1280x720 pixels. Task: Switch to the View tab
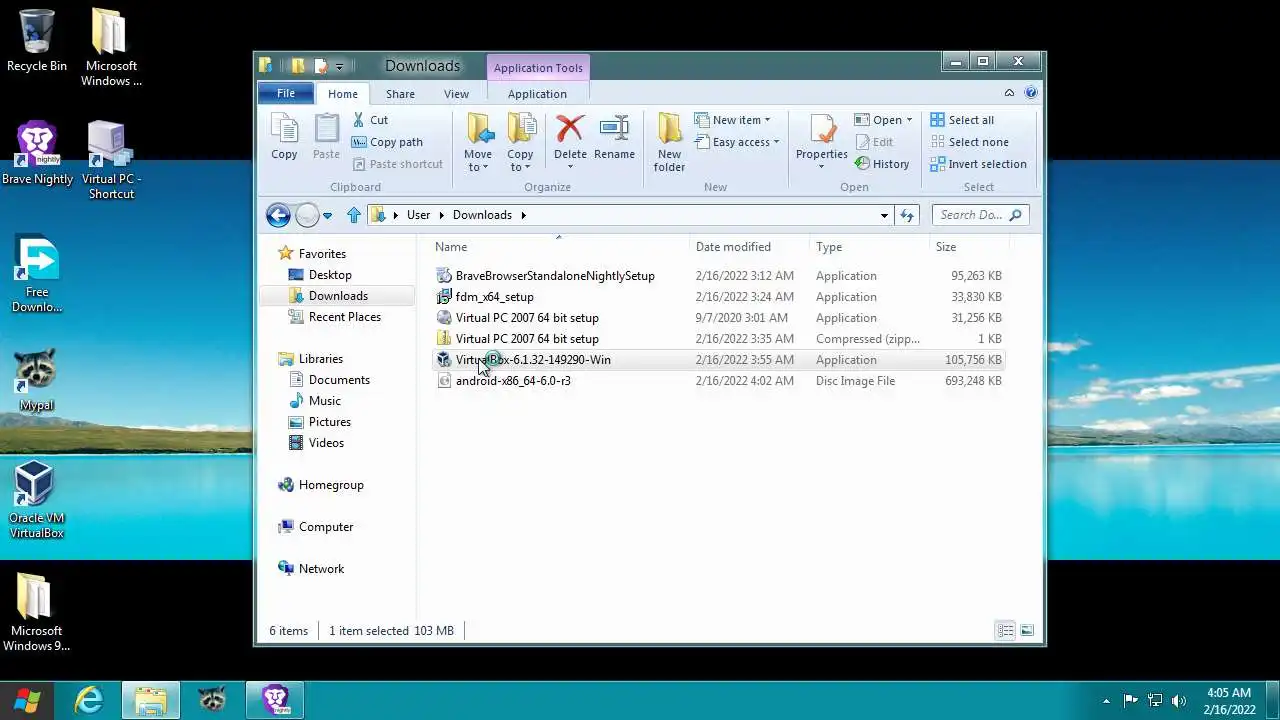point(456,94)
